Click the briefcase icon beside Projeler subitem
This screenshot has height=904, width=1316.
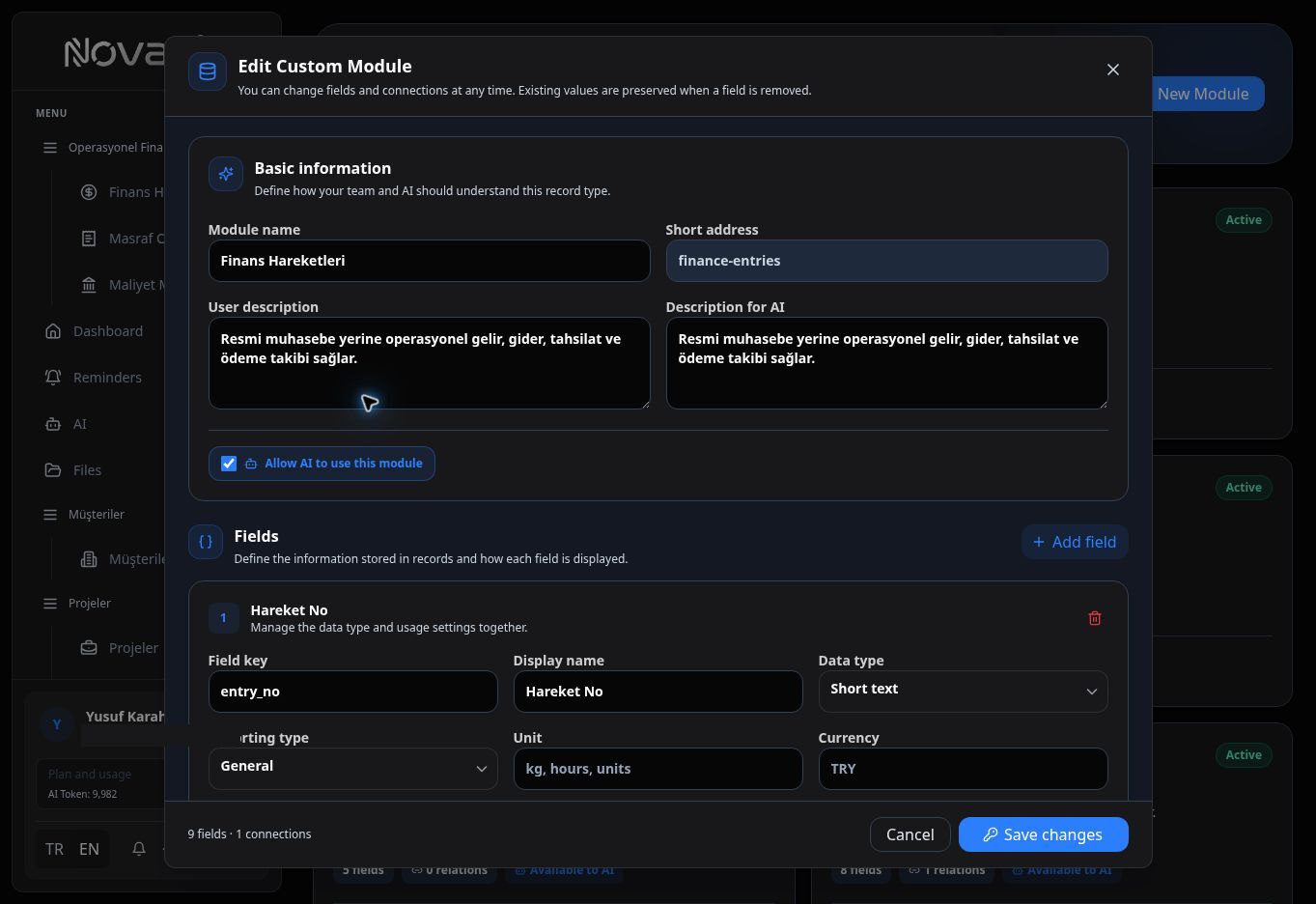(x=89, y=648)
